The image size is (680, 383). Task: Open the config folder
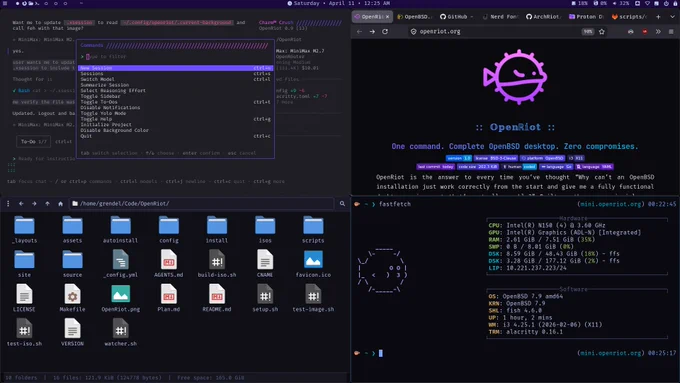tap(169, 230)
